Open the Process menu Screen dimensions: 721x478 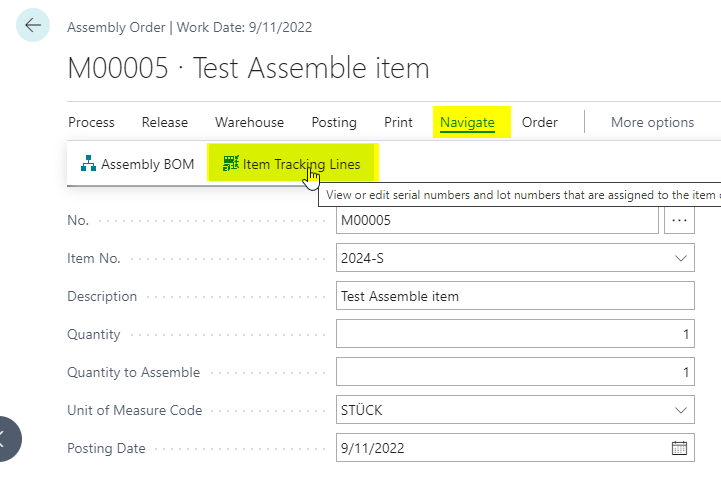pos(91,122)
